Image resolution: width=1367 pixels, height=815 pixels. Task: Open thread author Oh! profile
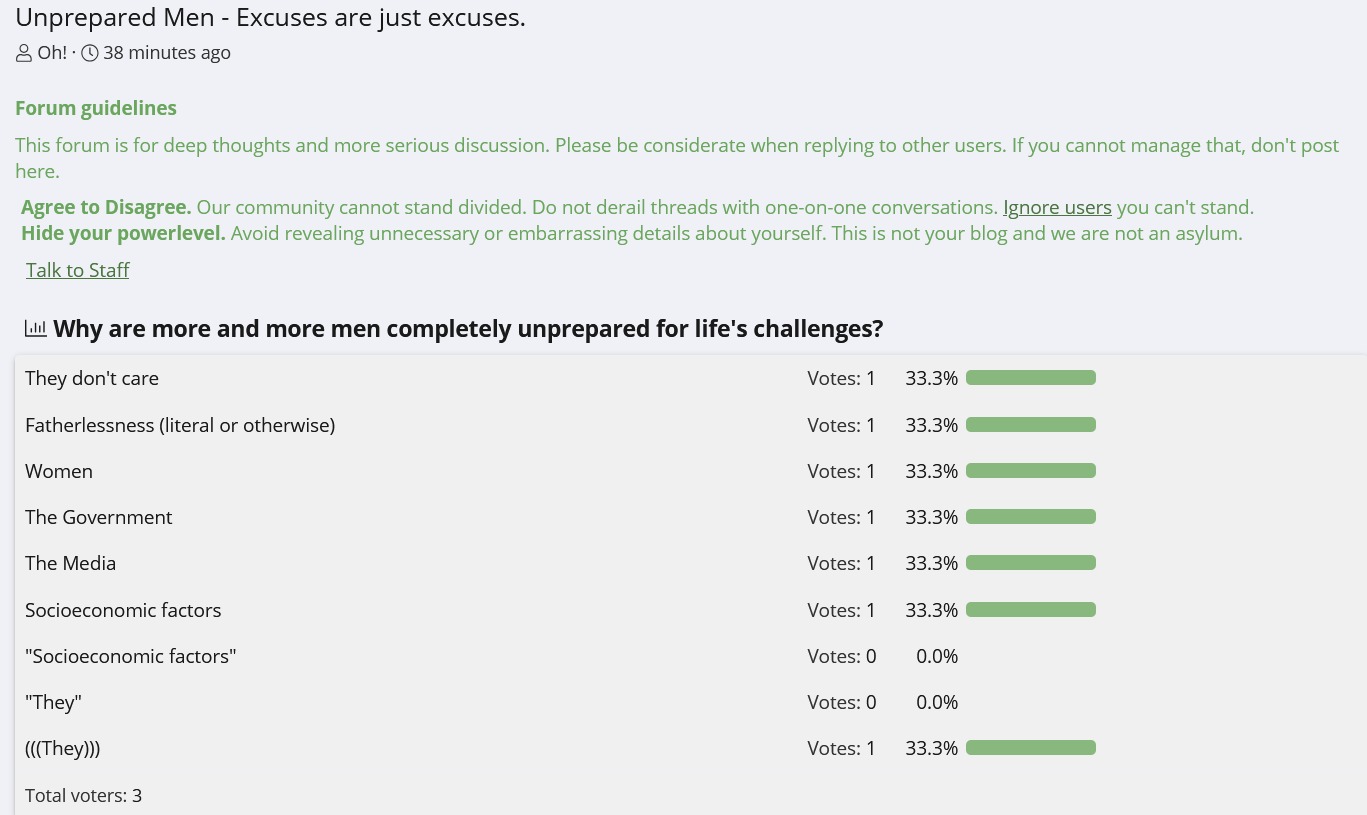[x=52, y=53]
